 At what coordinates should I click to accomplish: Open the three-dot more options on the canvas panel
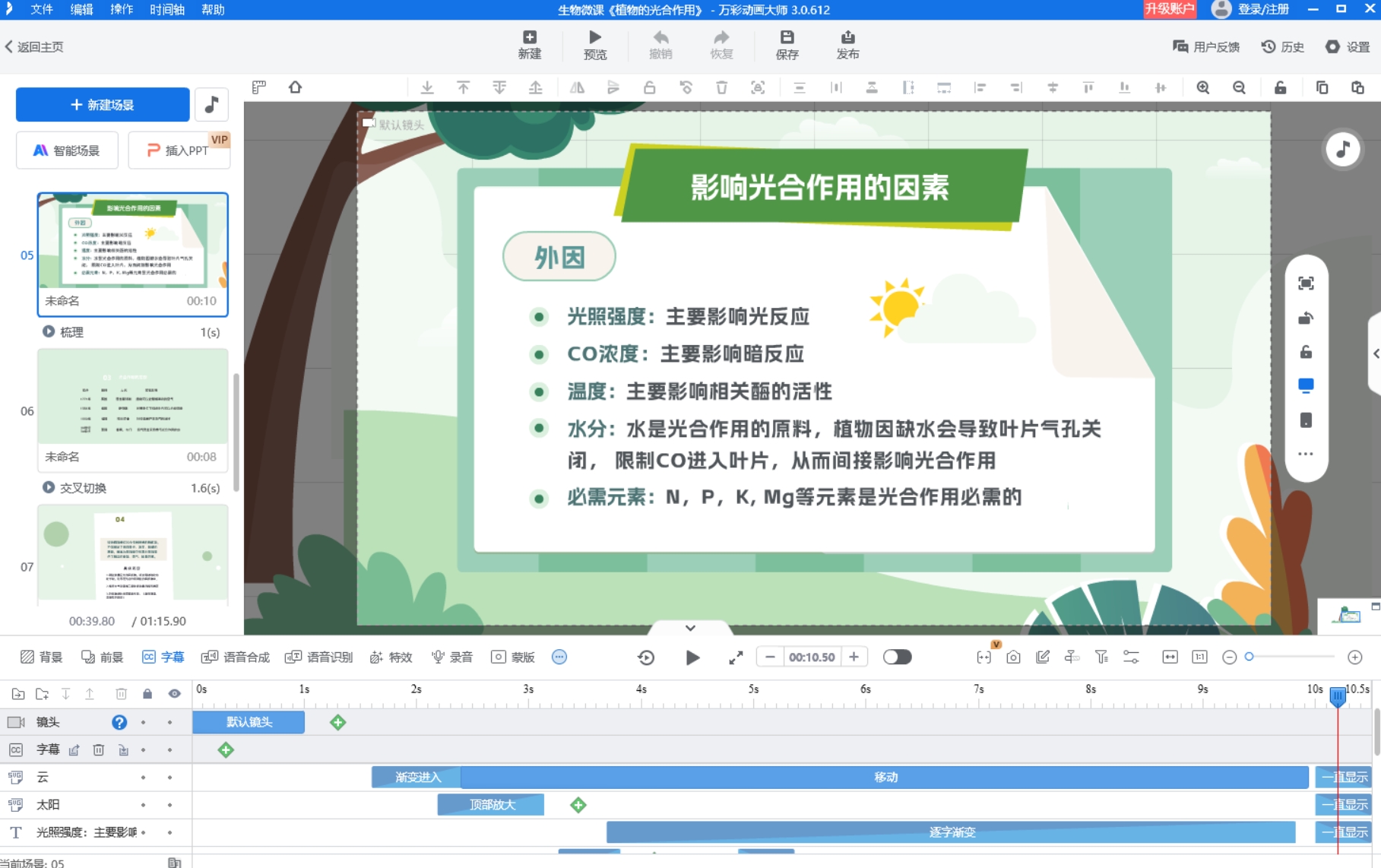coord(1306,455)
